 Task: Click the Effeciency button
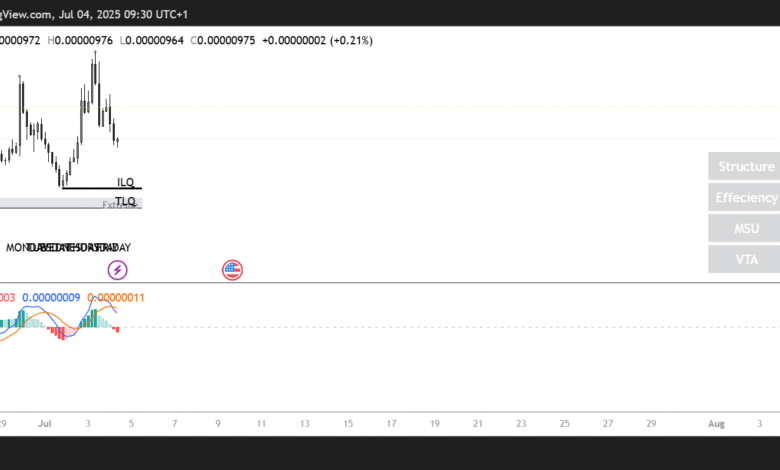pos(744,197)
